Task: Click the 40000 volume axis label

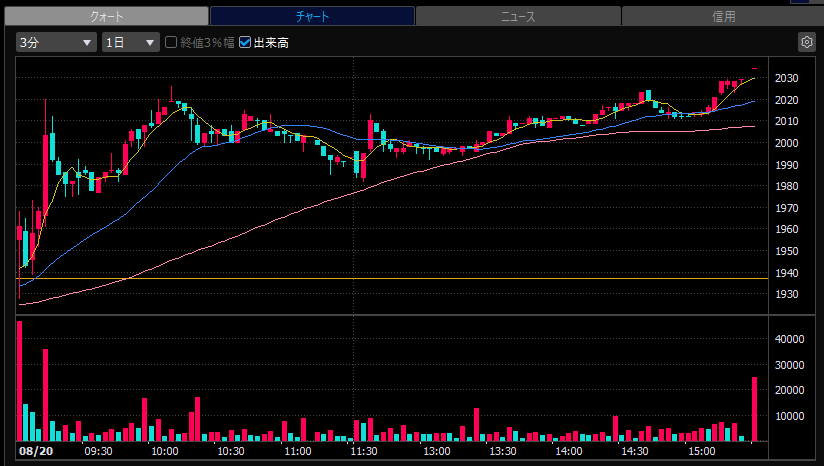Action: coord(789,339)
